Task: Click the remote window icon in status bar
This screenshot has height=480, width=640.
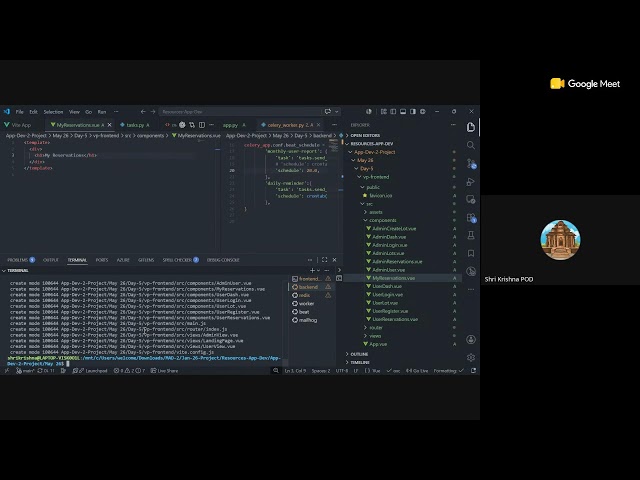Action: click(7, 371)
